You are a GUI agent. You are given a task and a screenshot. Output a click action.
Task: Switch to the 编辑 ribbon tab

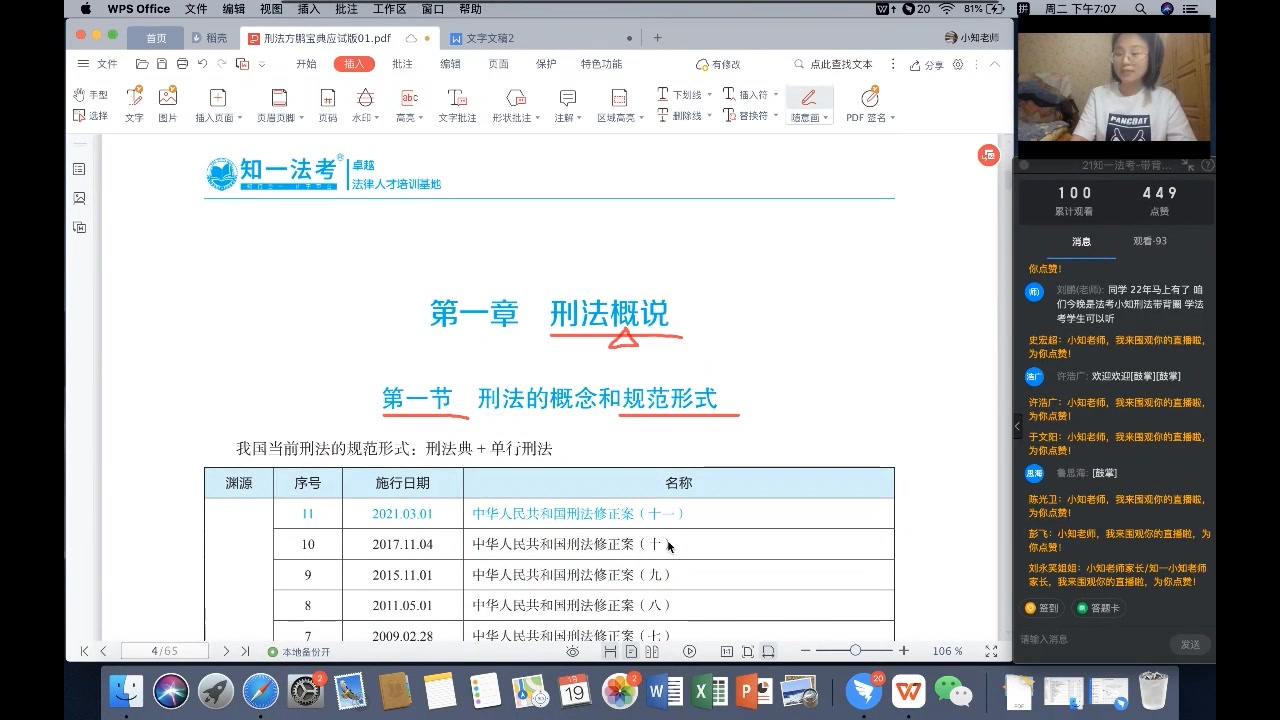450,64
